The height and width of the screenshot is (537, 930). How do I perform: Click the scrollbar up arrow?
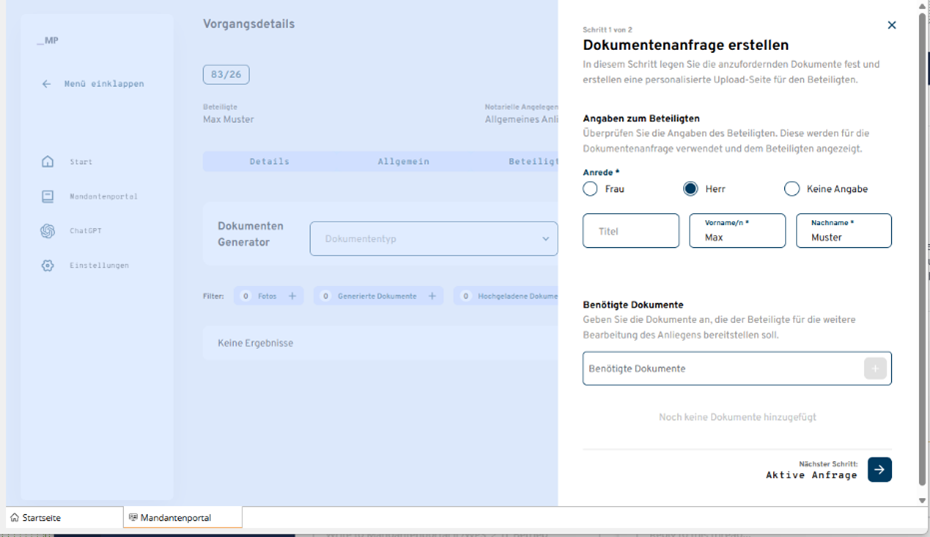(x=922, y=5)
